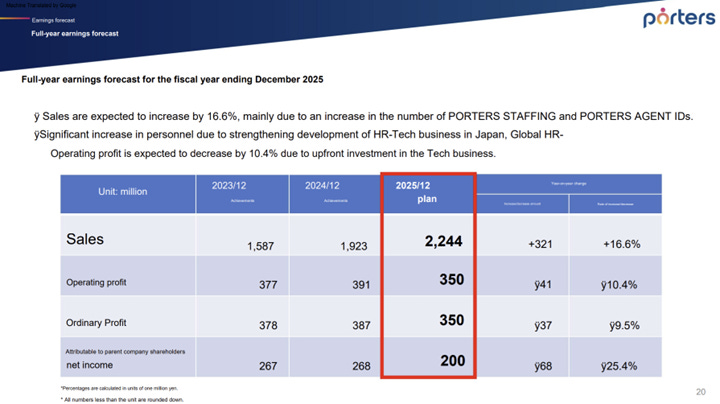This screenshot has height=404, width=720.
Task: Select the Operating profit value '377'
Action: (x=268, y=285)
